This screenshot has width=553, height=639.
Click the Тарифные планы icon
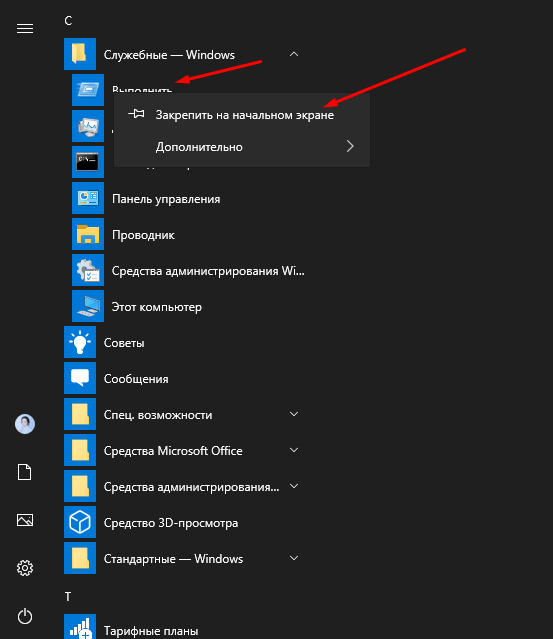80,628
